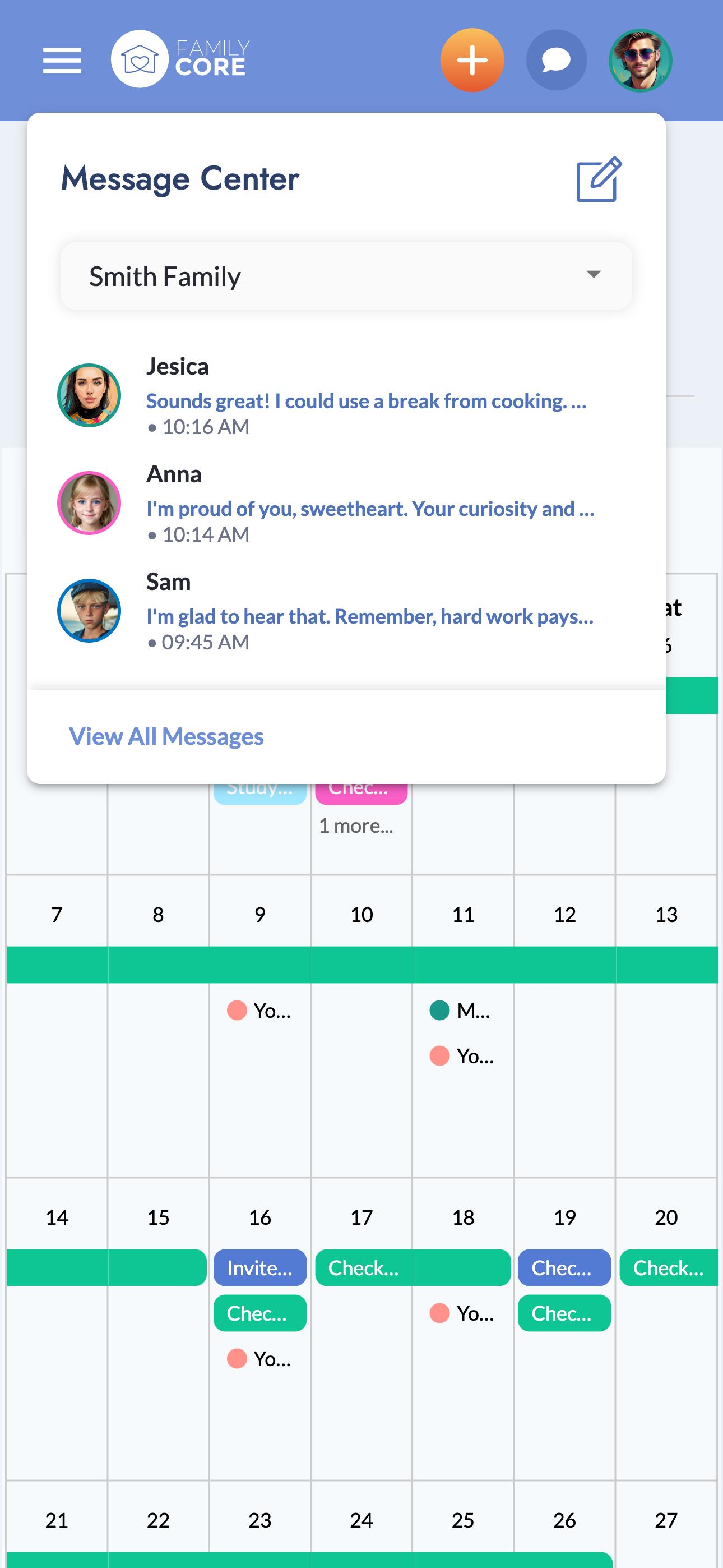Open the hamburger navigation menu

pos(62,60)
